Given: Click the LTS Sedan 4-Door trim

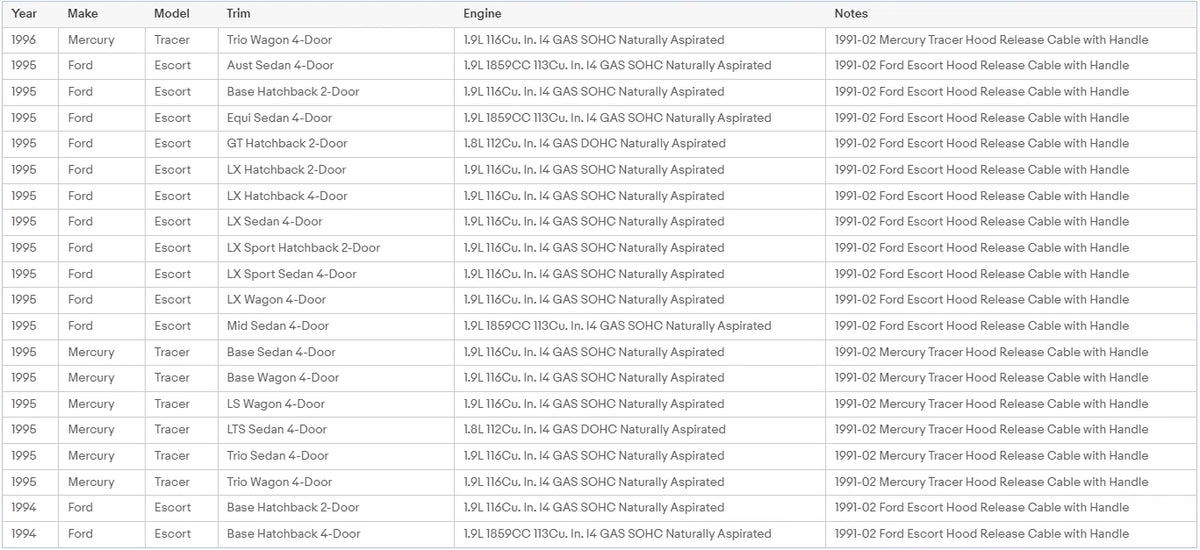Looking at the screenshot, I should [336, 430].
